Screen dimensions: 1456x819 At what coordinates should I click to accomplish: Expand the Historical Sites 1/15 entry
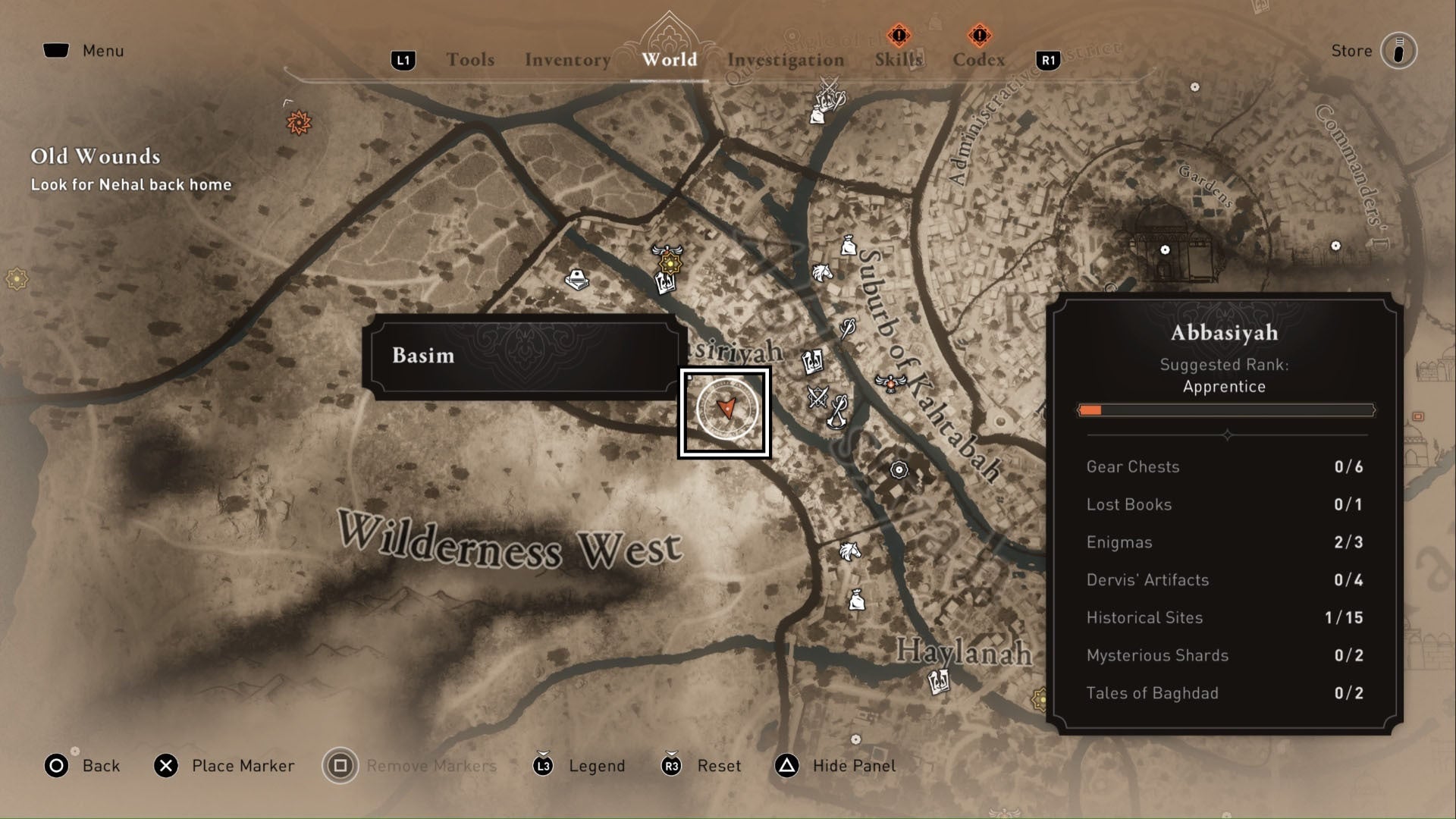[x=1222, y=617]
